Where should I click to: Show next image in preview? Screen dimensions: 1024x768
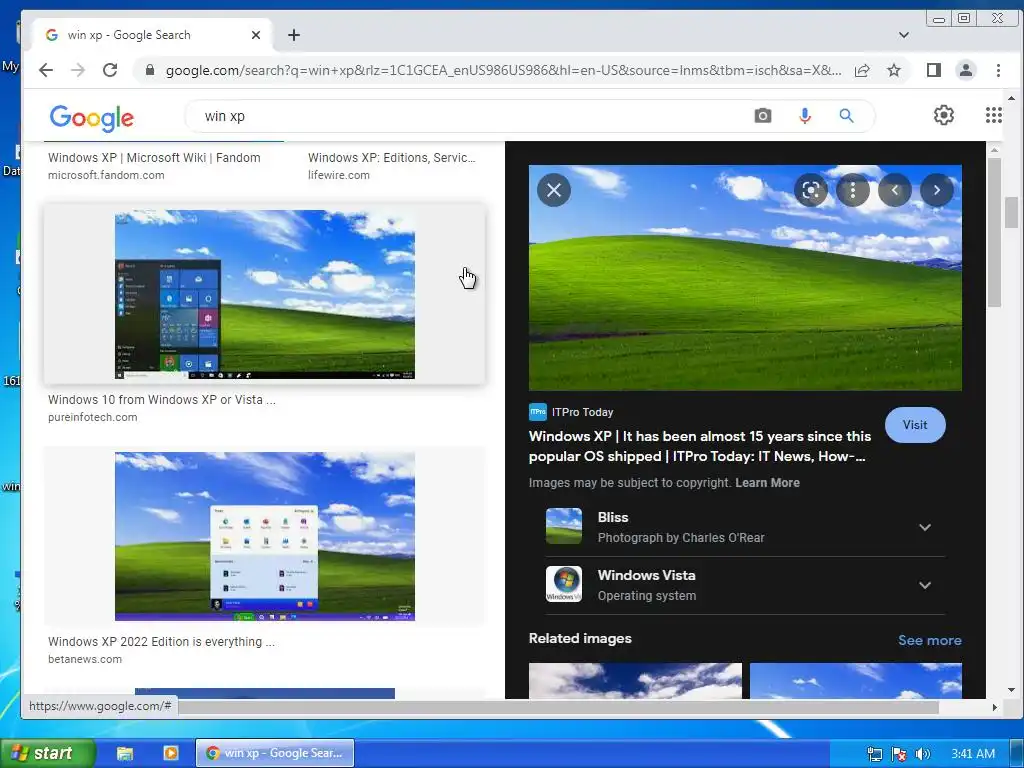pos(936,190)
